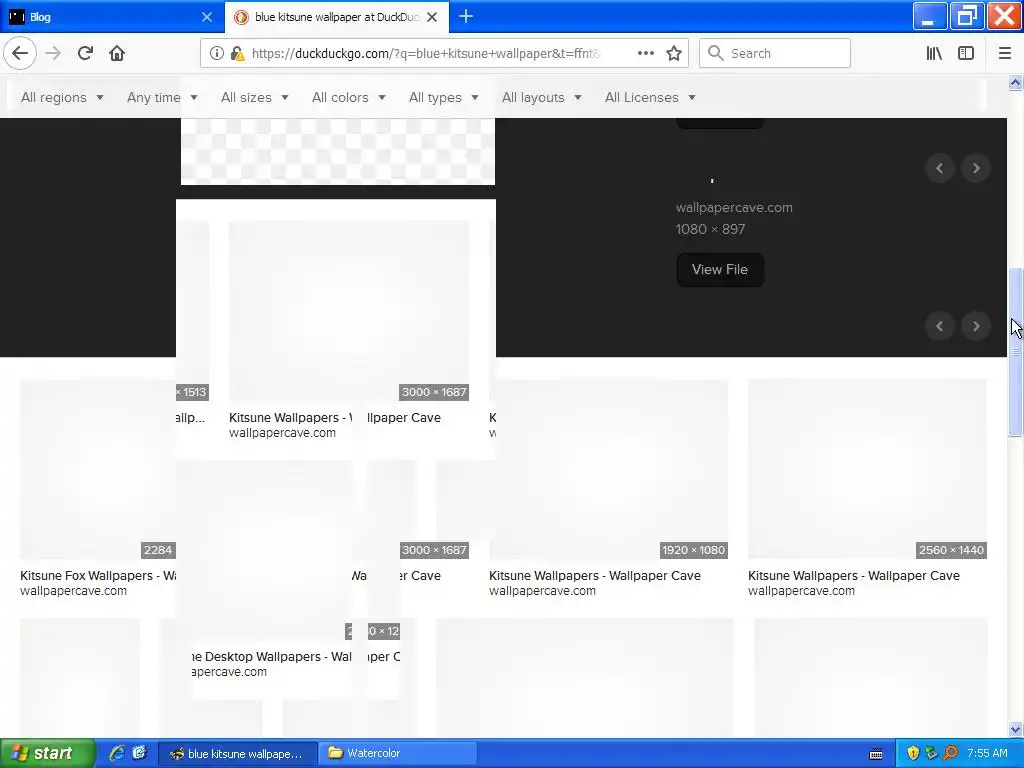The height and width of the screenshot is (768, 1024).
Task: Open a new tab with plus button
Action: click(466, 16)
